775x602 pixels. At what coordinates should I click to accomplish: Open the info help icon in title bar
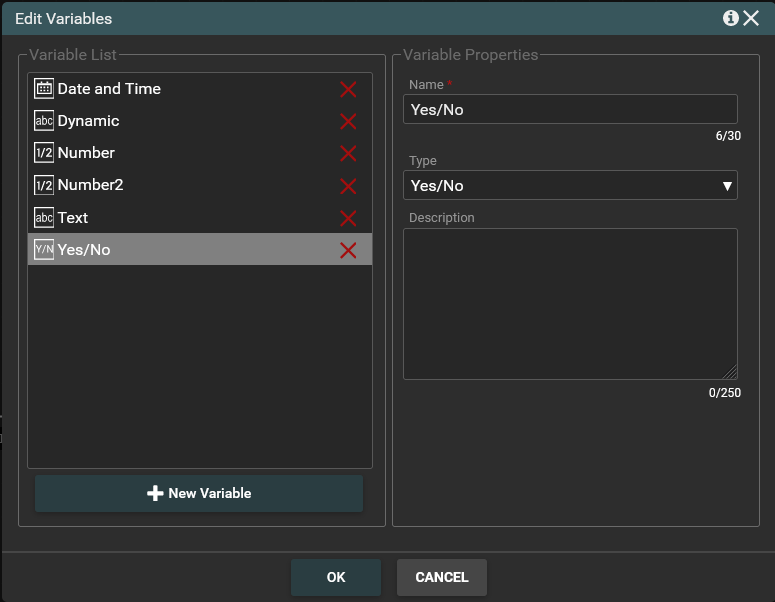point(730,18)
